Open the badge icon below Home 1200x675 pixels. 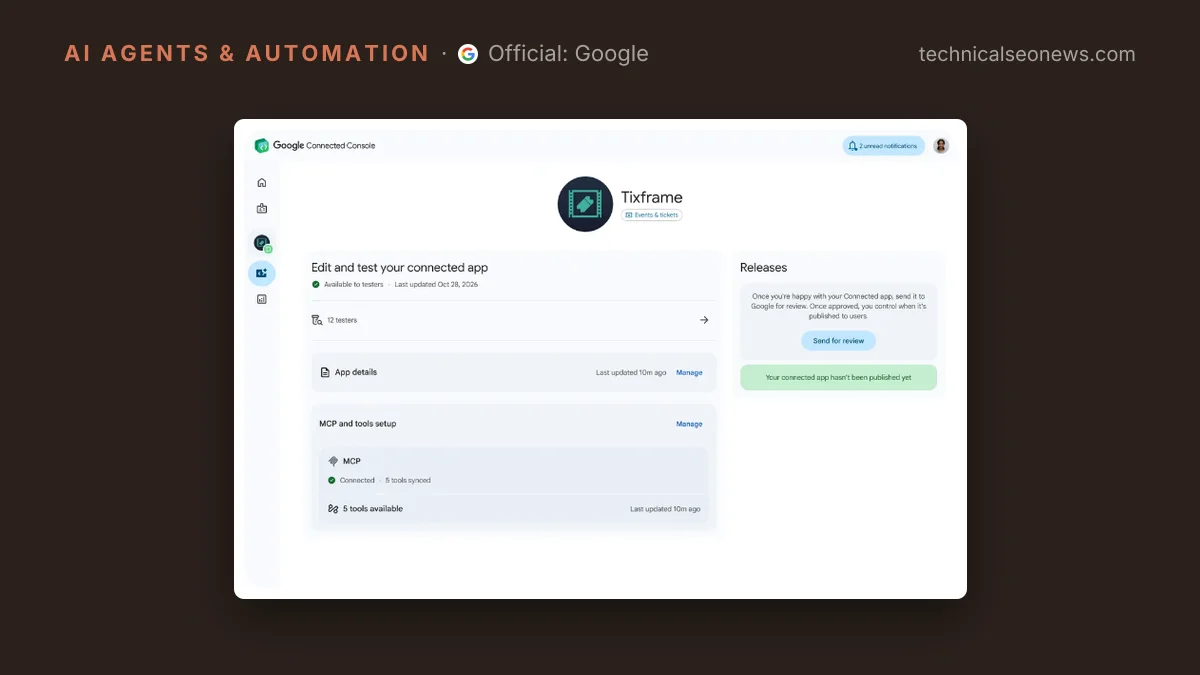click(262, 209)
